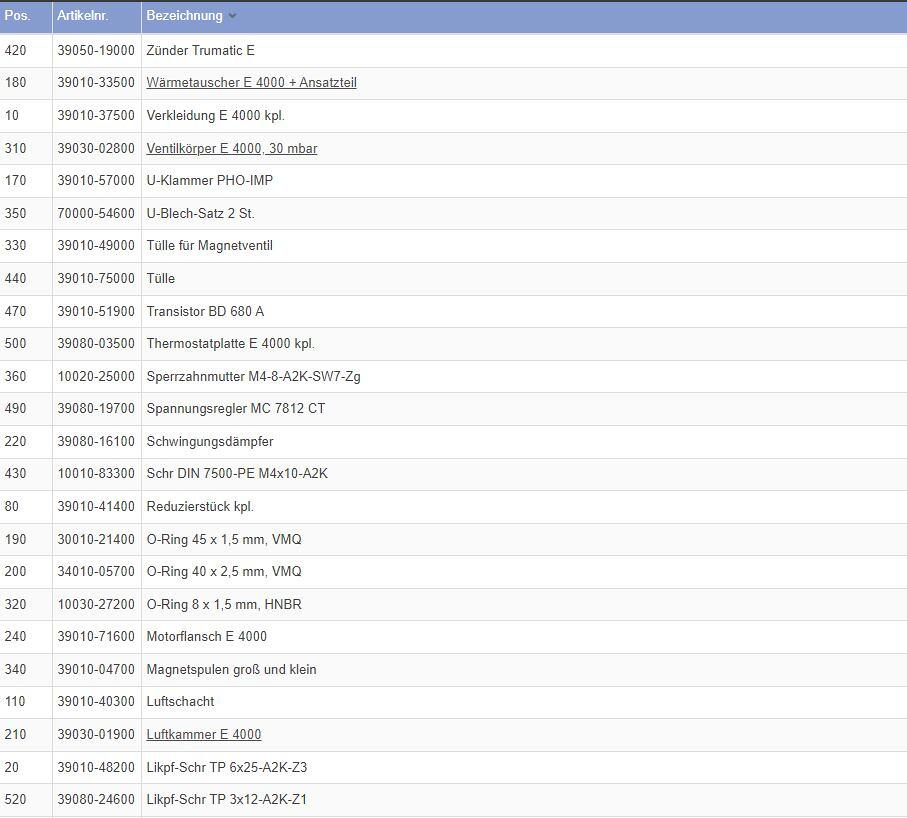907x818 pixels.
Task: Click Motorflansch E 4000 entry
Action: [206, 636]
